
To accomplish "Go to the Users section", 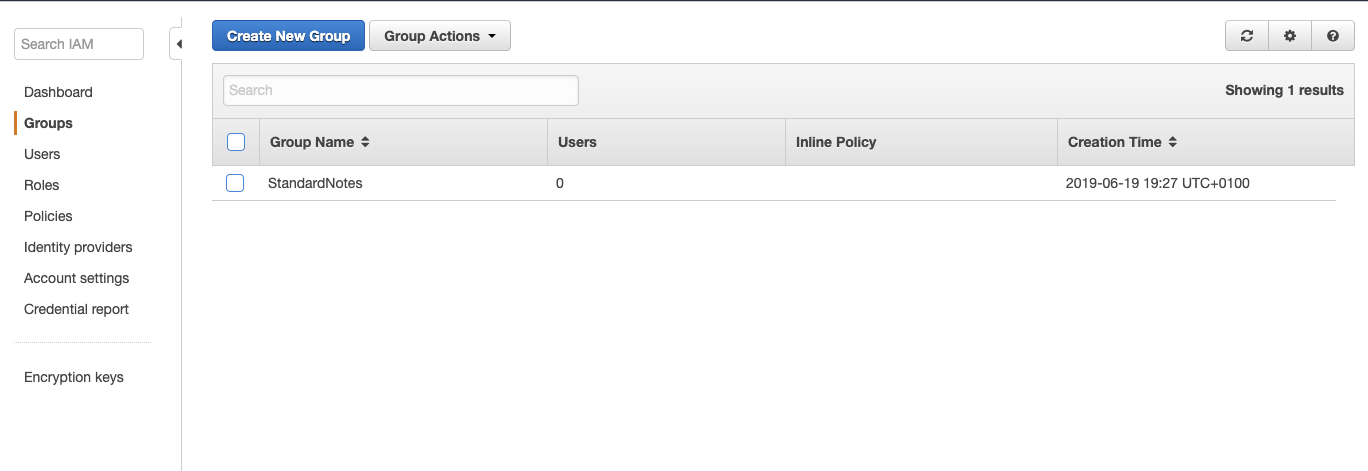I will [x=42, y=154].
